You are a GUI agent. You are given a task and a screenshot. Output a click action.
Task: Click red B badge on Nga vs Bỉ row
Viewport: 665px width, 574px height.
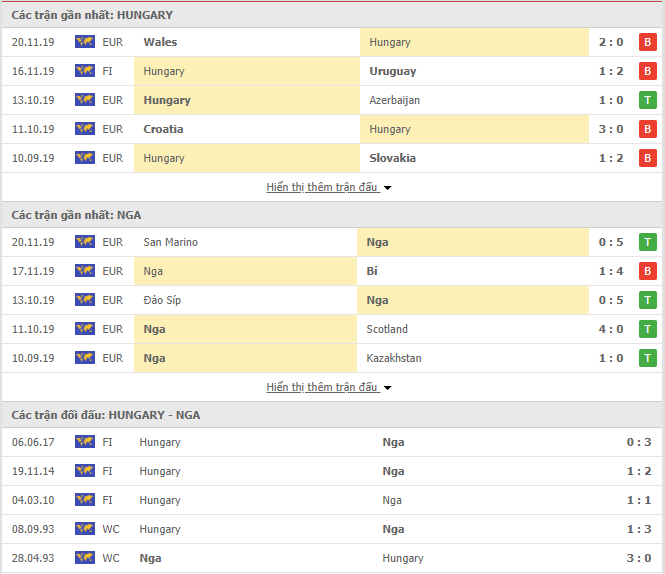[647, 271]
